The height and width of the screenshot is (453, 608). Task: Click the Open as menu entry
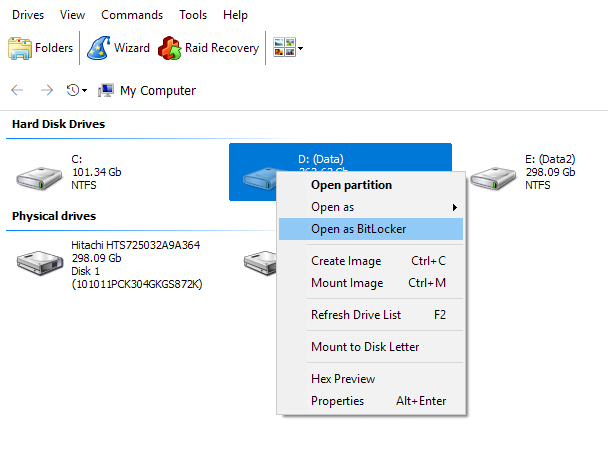pyautogui.click(x=371, y=207)
